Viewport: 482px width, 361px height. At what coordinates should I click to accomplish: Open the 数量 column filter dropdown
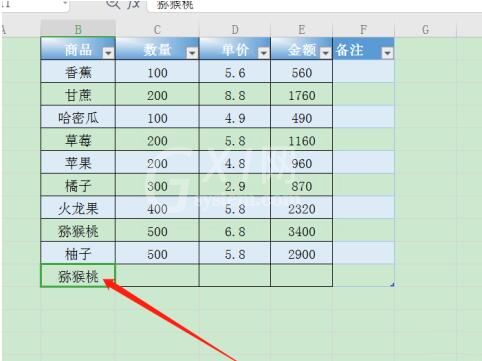pos(192,53)
